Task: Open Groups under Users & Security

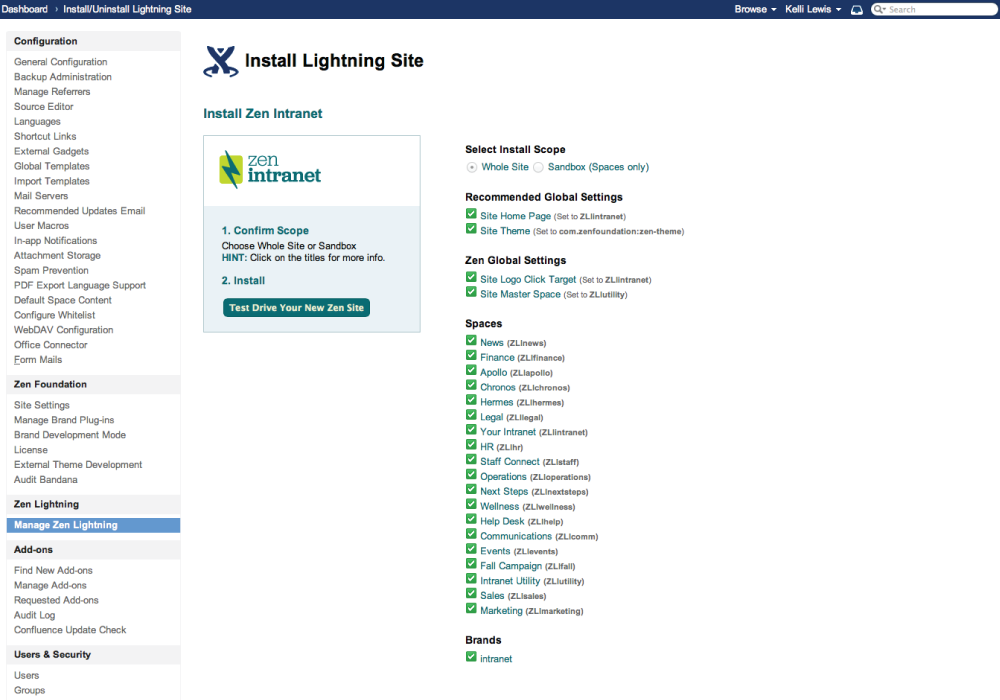Action: tap(29, 690)
